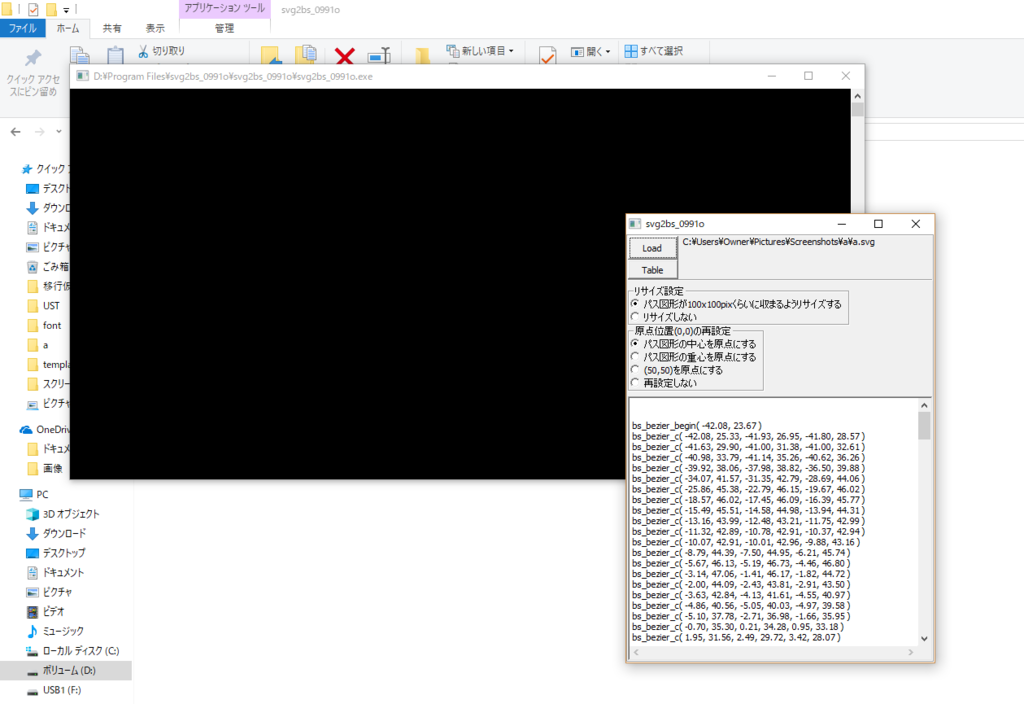Viewport: 1024px width, 704px height.
Task: Click the vertical scrollbar thumb in bezier output
Action: [924, 426]
